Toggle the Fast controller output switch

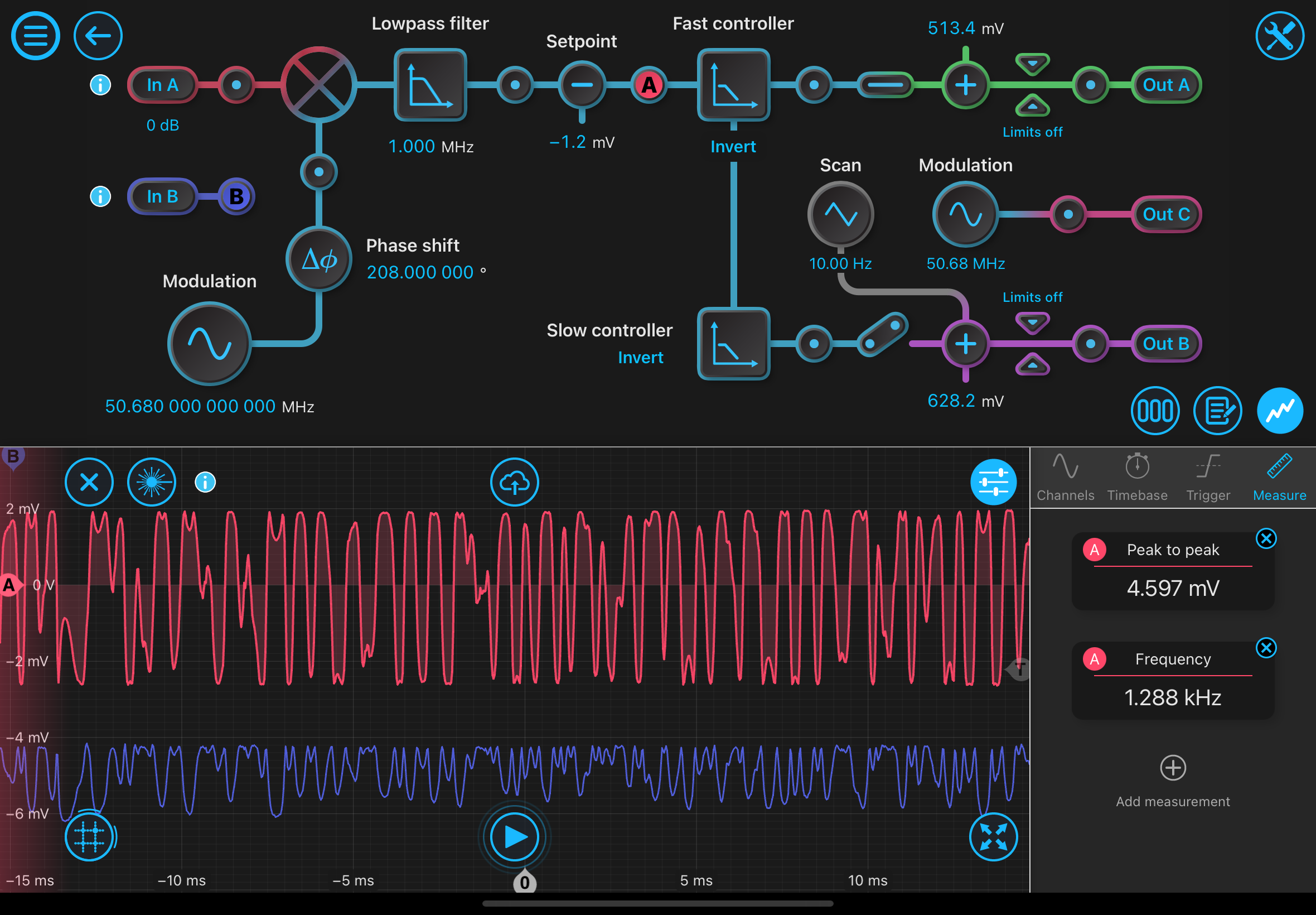885,85
